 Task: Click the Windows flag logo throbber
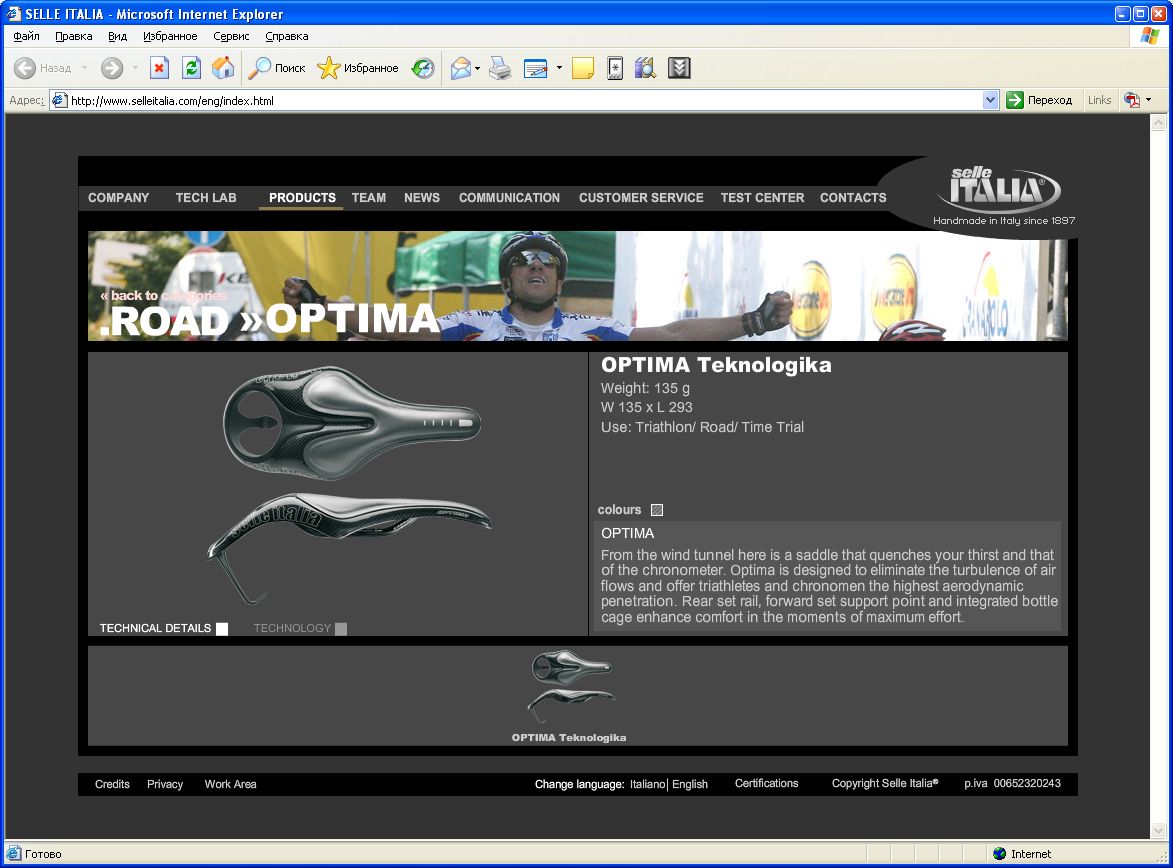(x=1150, y=36)
